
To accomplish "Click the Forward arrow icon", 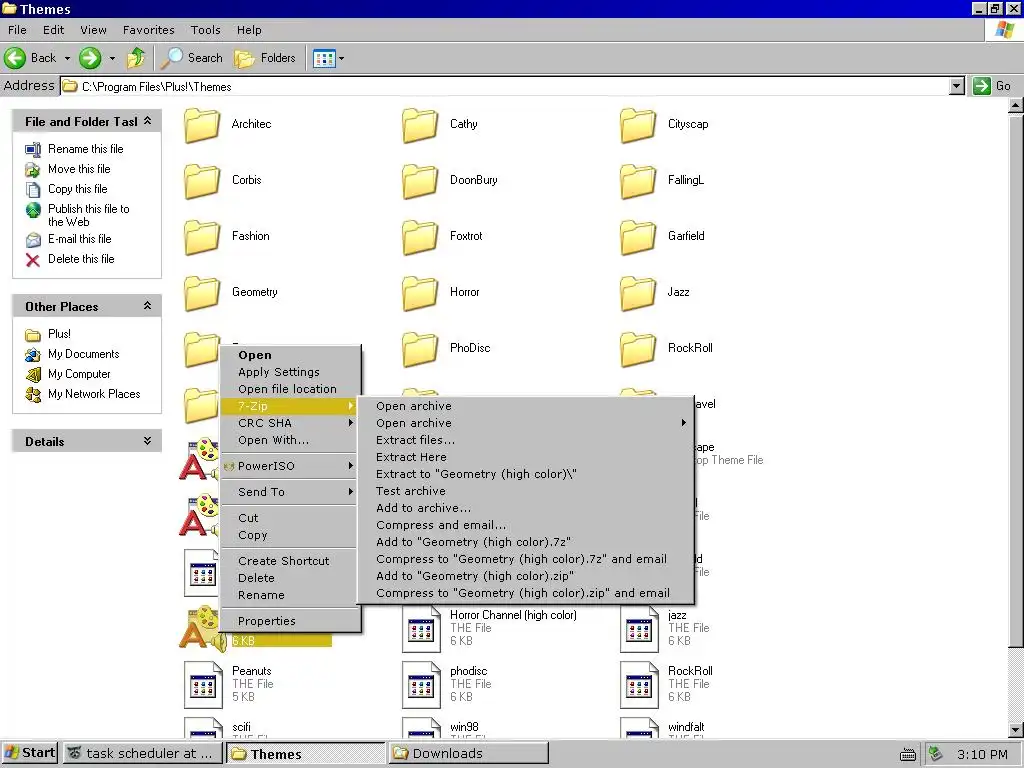I will [90, 58].
